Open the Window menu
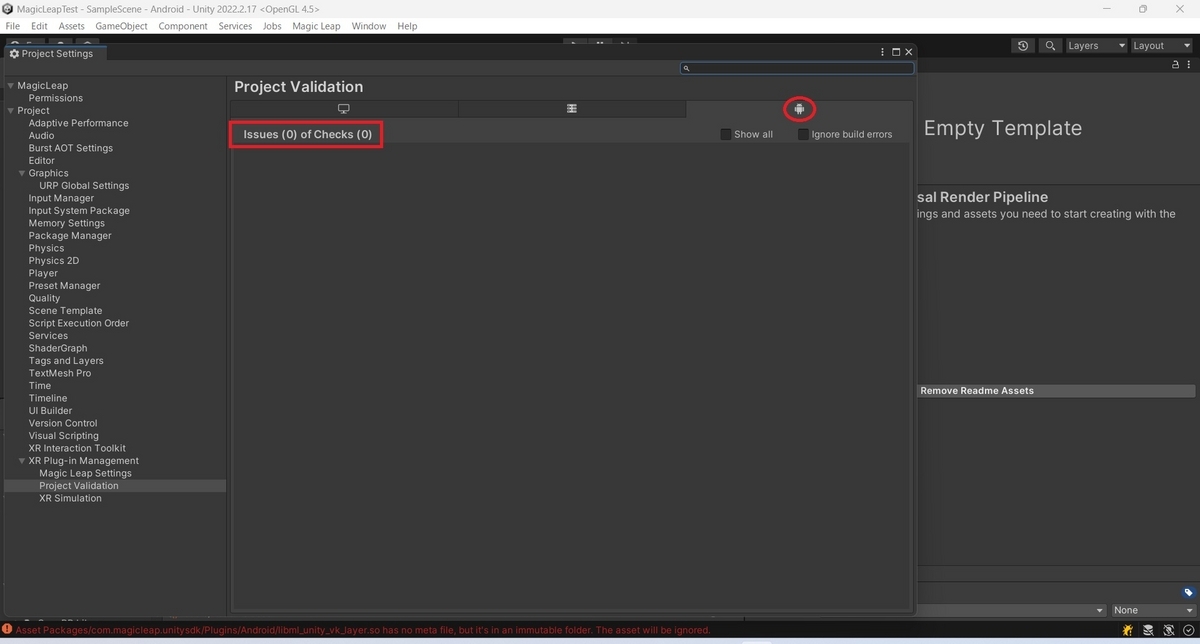This screenshot has height=644, width=1200. coord(369,26)
